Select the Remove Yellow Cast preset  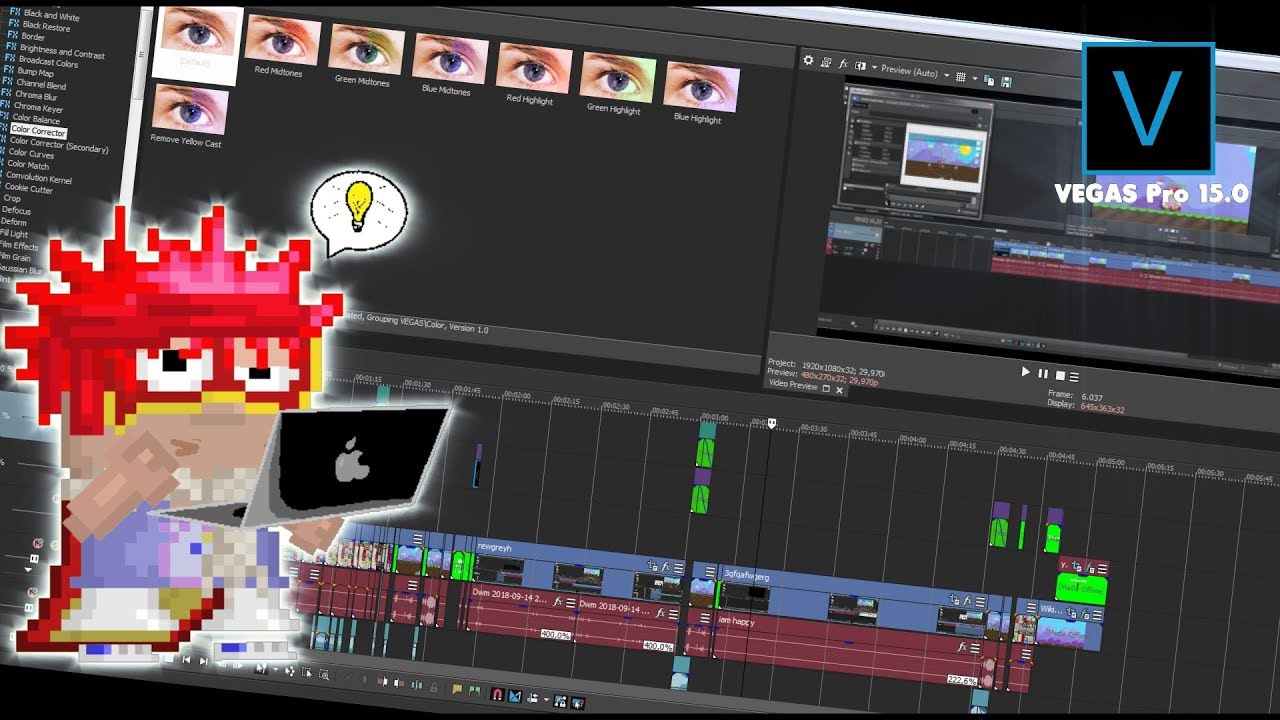188,117
